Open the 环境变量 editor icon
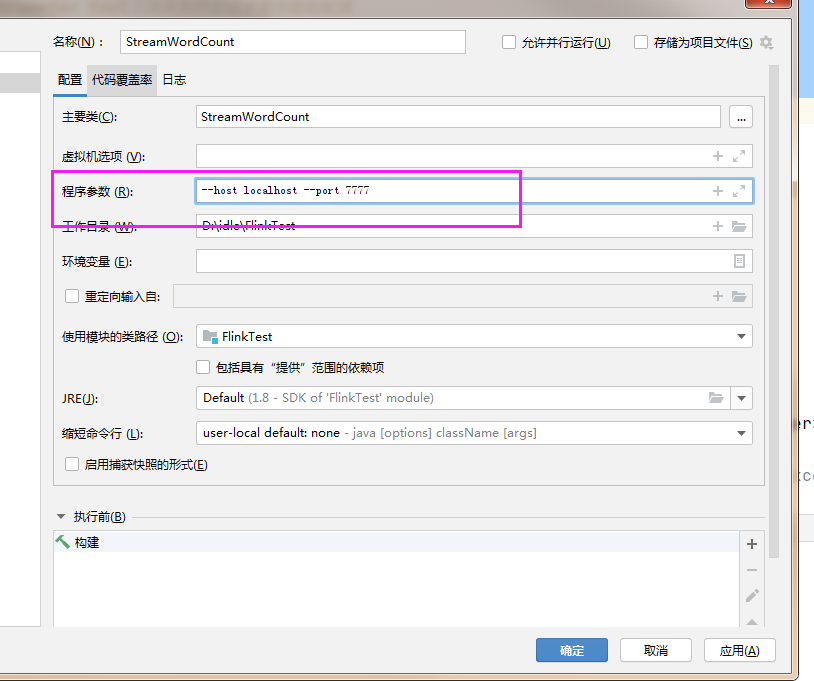Image resolution: width=814 pixels, height=681 pixels. [x=739, y=260]
